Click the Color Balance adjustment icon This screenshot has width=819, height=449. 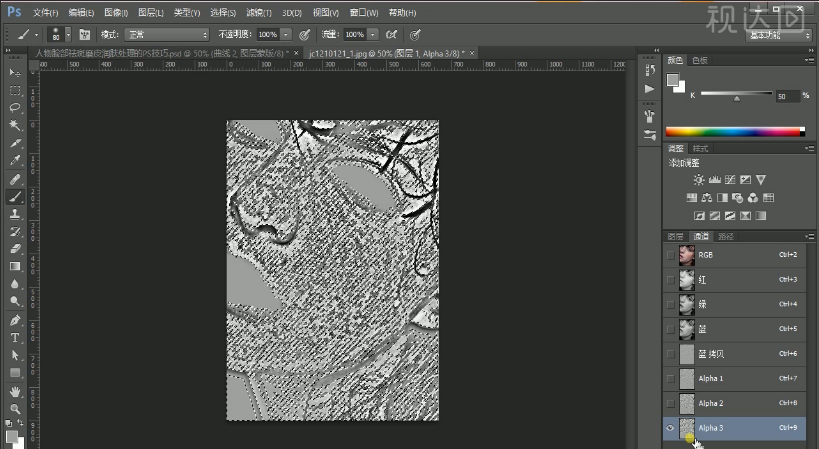pyautogui.click(x=707, y=198)
